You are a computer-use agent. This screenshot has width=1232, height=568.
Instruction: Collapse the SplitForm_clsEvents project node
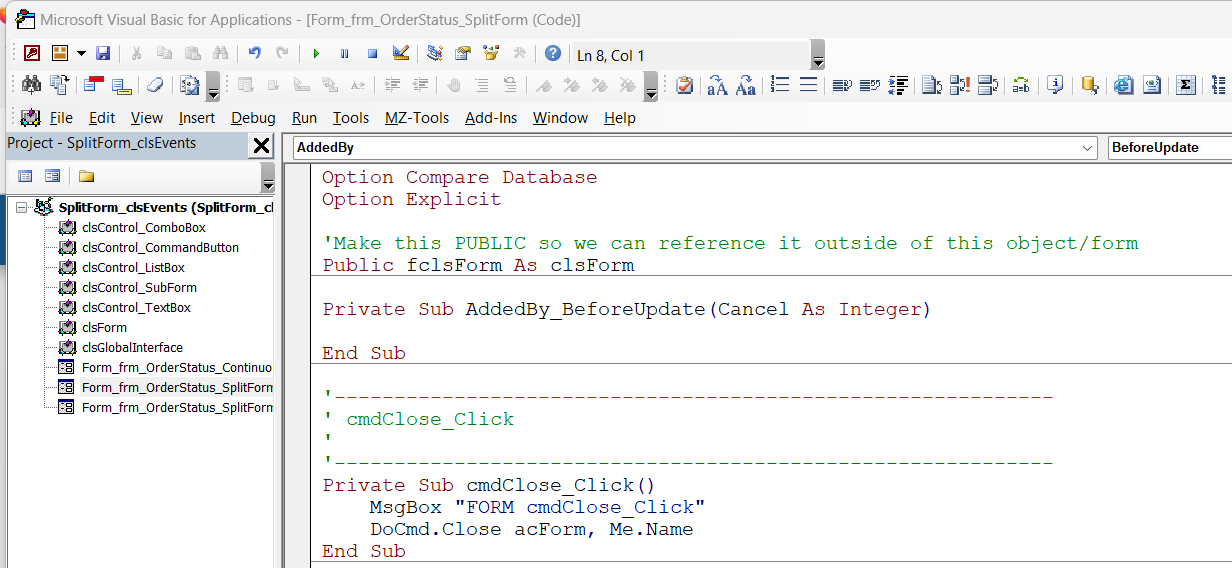point(22,208)
